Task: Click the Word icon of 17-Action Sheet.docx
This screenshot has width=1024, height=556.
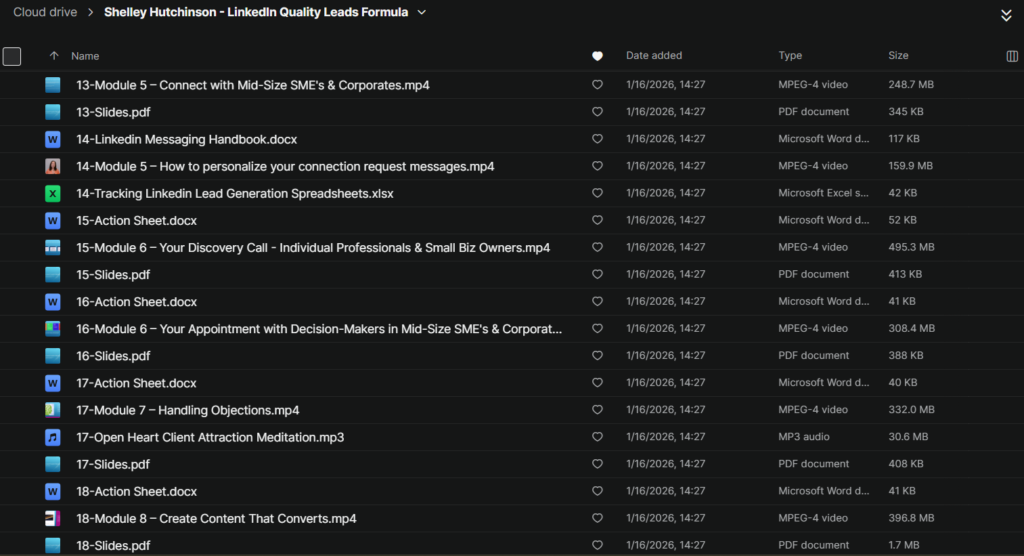Action: coord(53,383)
